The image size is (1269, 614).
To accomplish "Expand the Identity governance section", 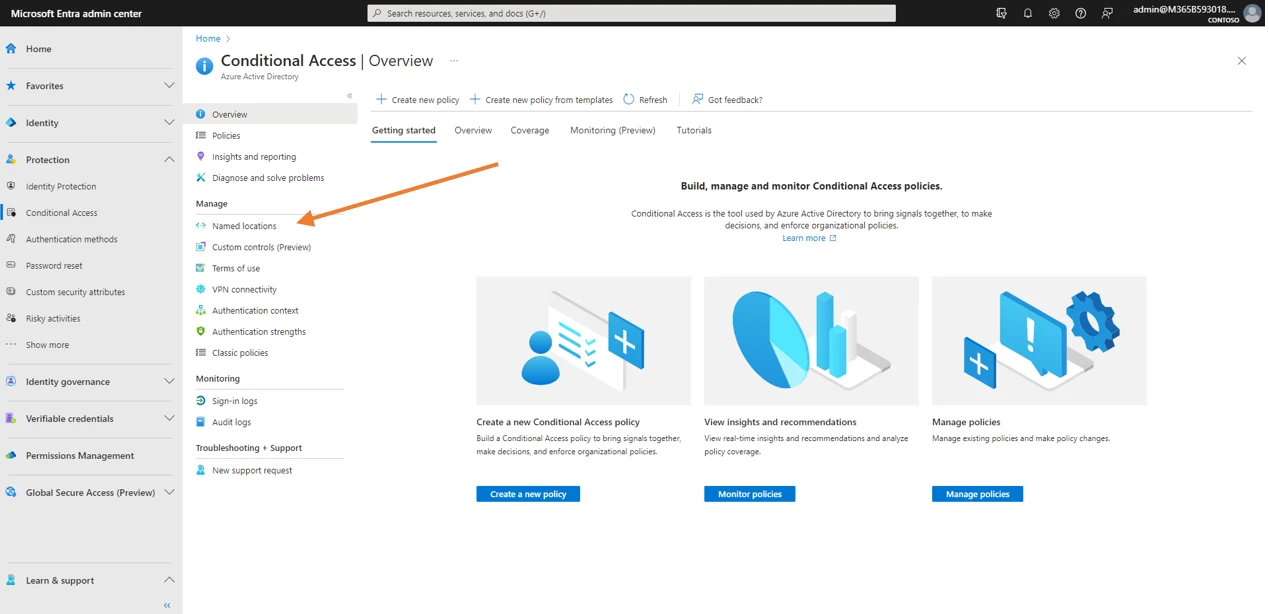I will tap(169, 382).
